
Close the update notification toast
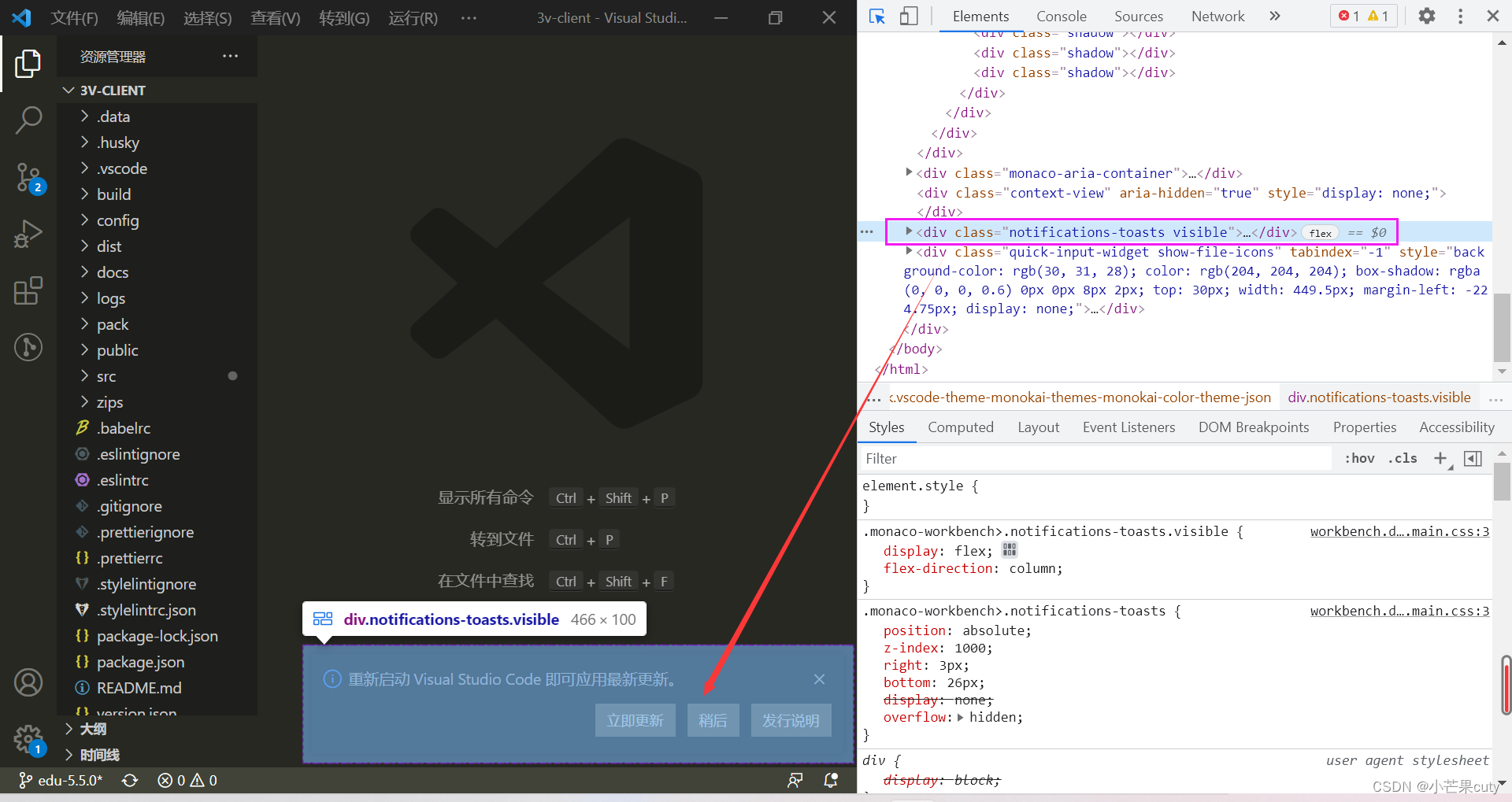(x=819, y=679)
